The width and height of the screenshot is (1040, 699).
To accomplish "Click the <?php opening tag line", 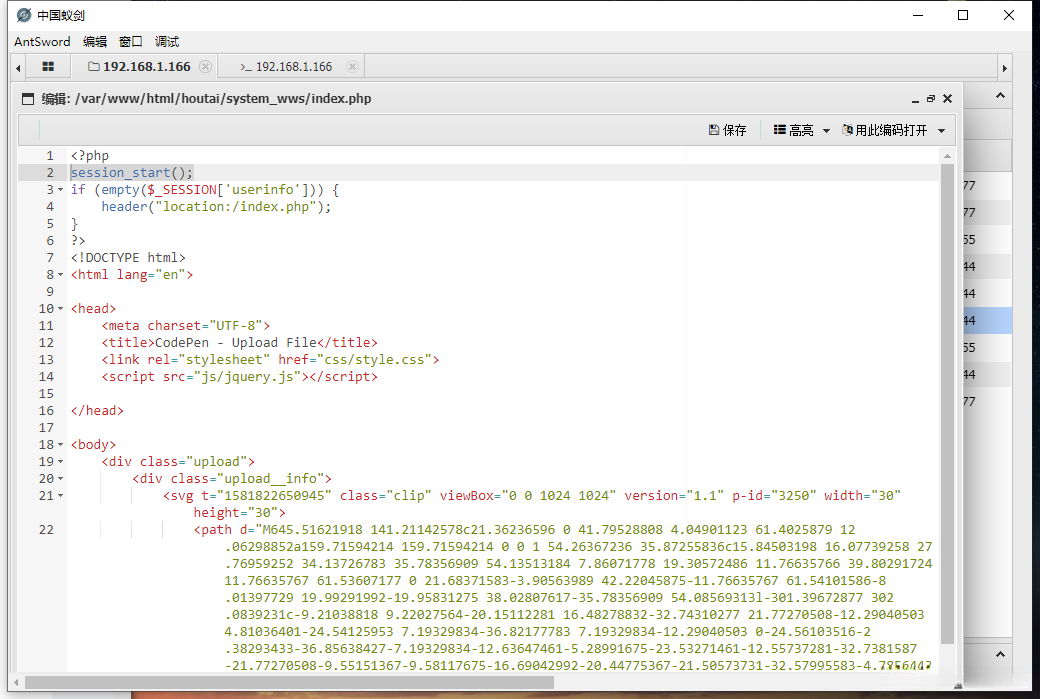I will pyautogui.click(x=90, y=156).
